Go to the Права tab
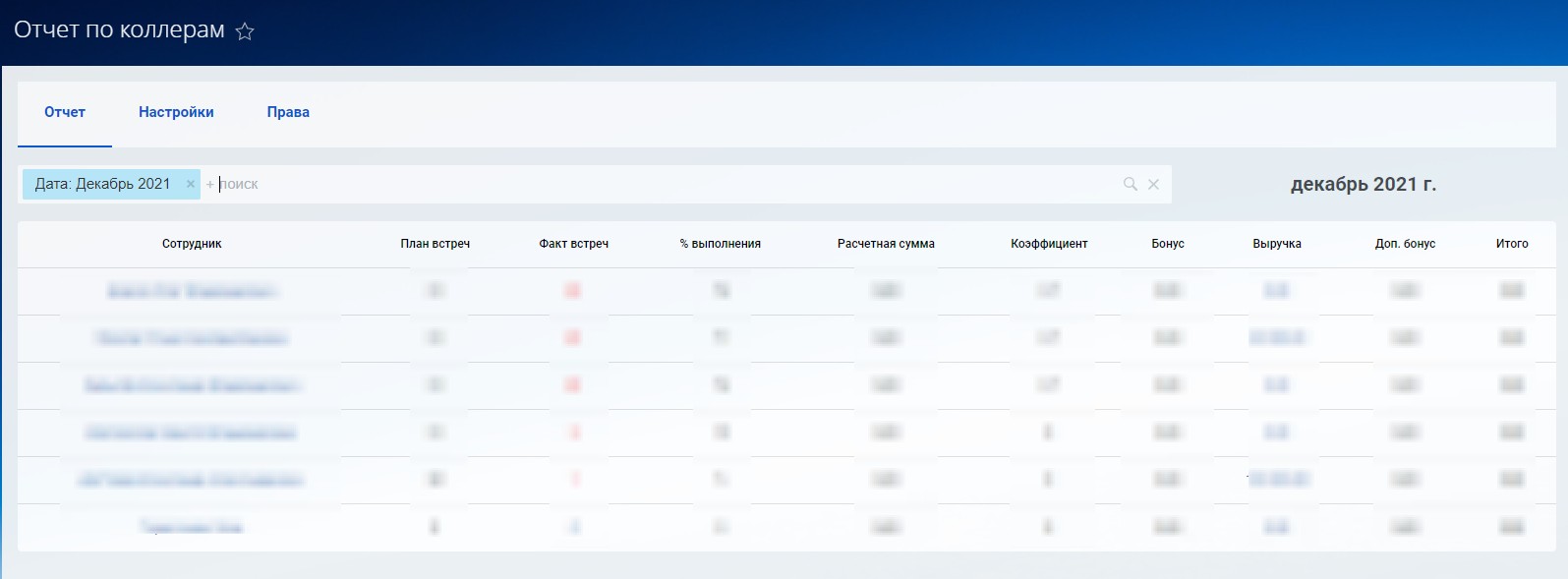1568x579 pixels. (x=288, y=112)
